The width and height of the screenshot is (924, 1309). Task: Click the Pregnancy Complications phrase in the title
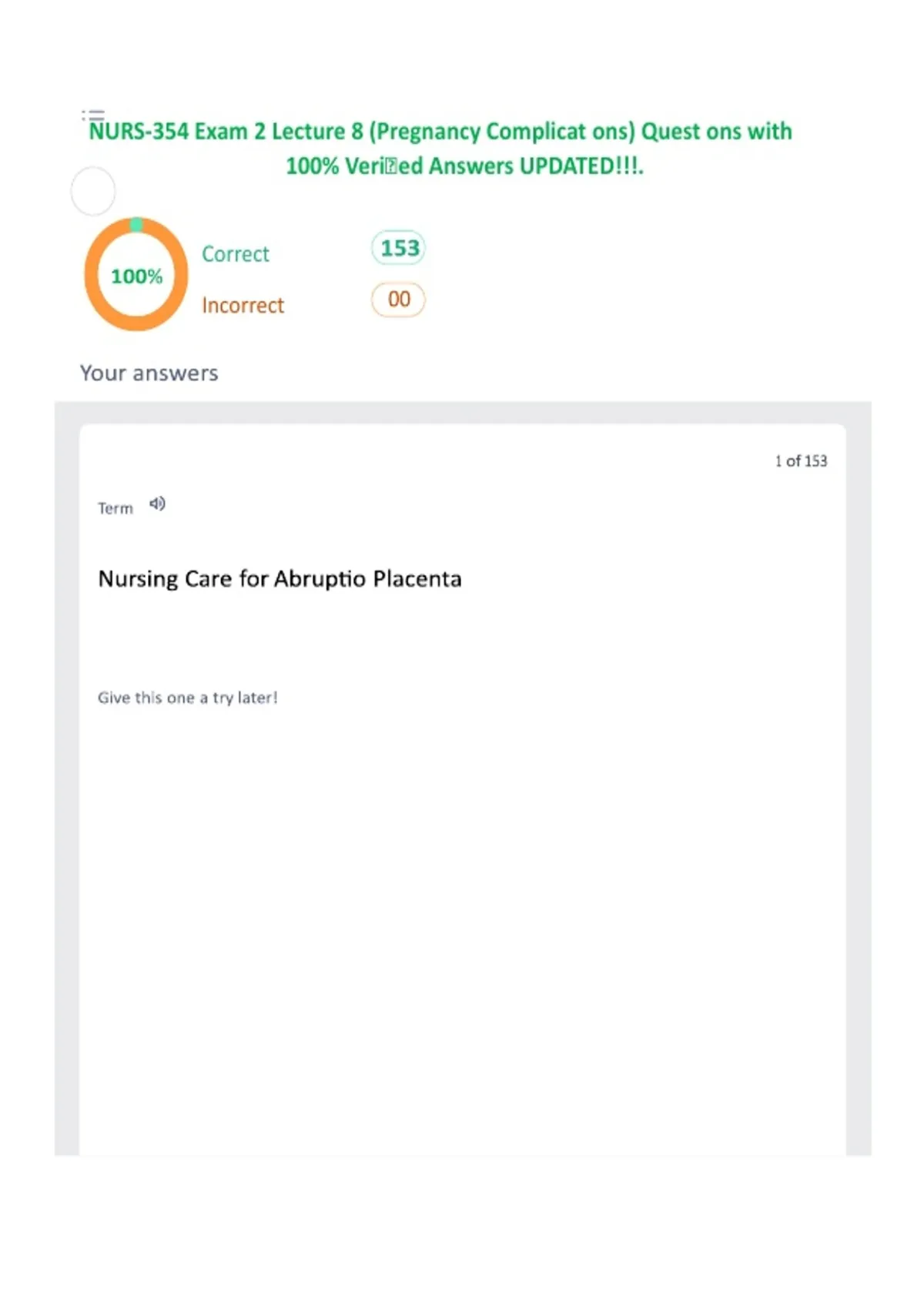coord(502,132)
